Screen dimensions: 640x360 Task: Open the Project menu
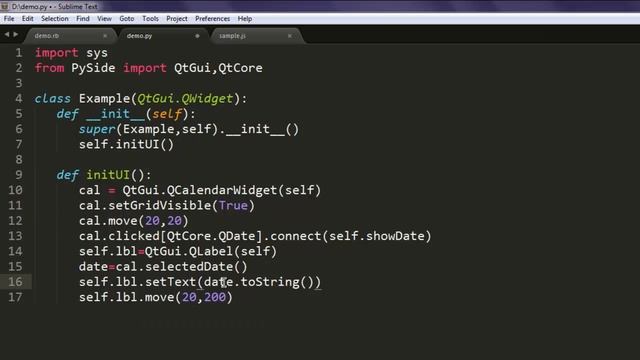click(x=177, y=19)
